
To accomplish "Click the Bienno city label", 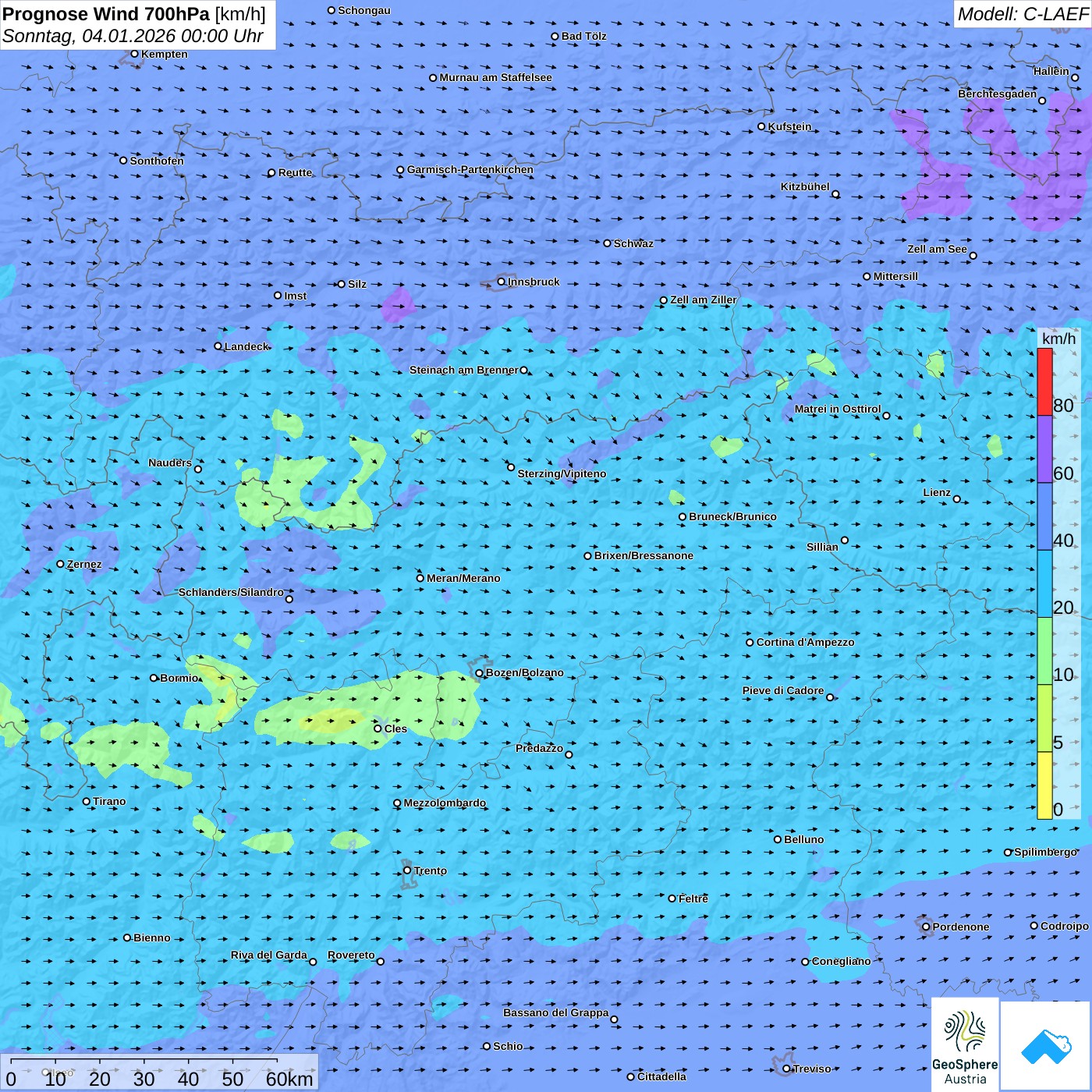I will click(151, 938).
